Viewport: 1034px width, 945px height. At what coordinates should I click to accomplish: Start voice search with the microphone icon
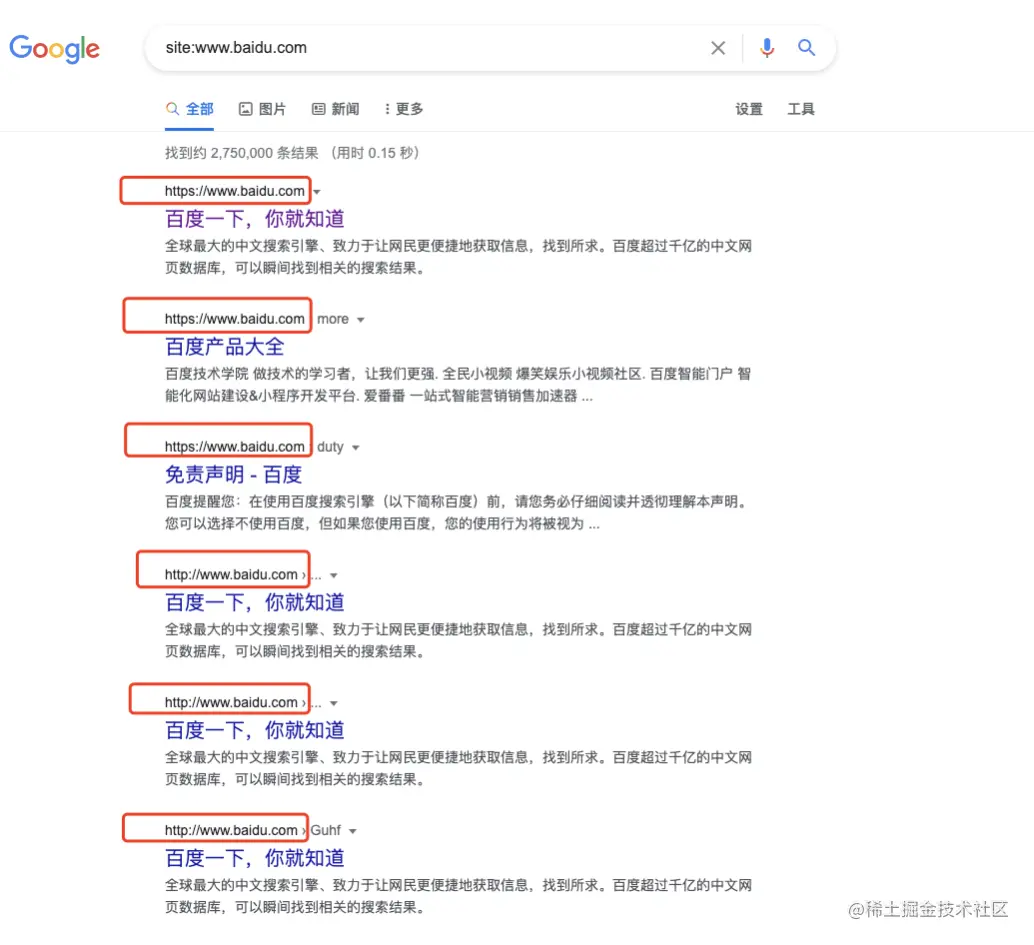point(766,47)
